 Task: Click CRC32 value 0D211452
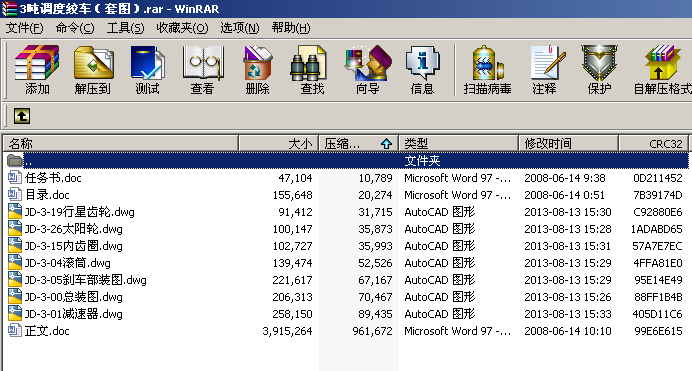(x=658, y=178)
